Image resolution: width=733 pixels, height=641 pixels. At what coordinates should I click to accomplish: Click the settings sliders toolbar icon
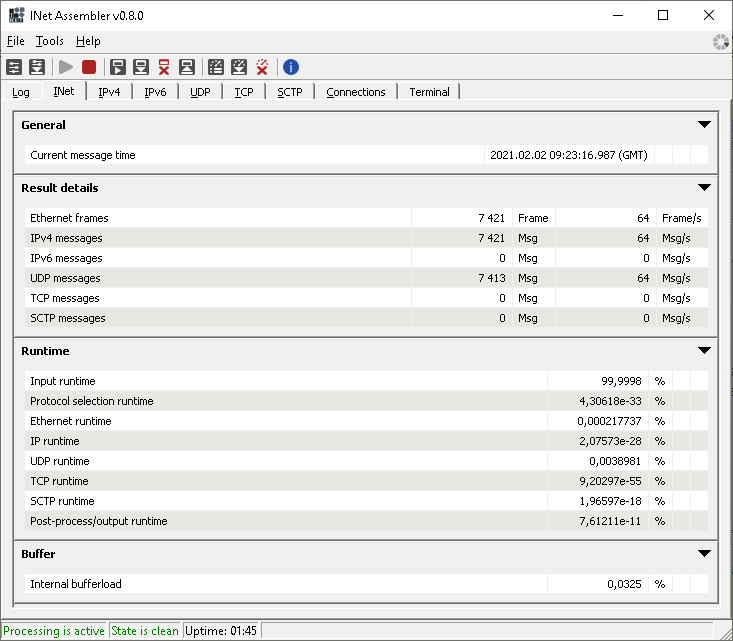[14, 67]
